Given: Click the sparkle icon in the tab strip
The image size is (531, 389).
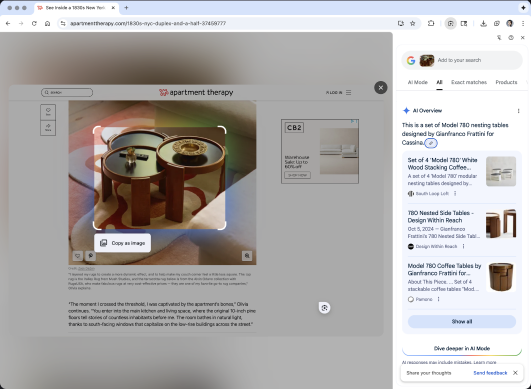Looking at the screenshot, I should point(524,7).
